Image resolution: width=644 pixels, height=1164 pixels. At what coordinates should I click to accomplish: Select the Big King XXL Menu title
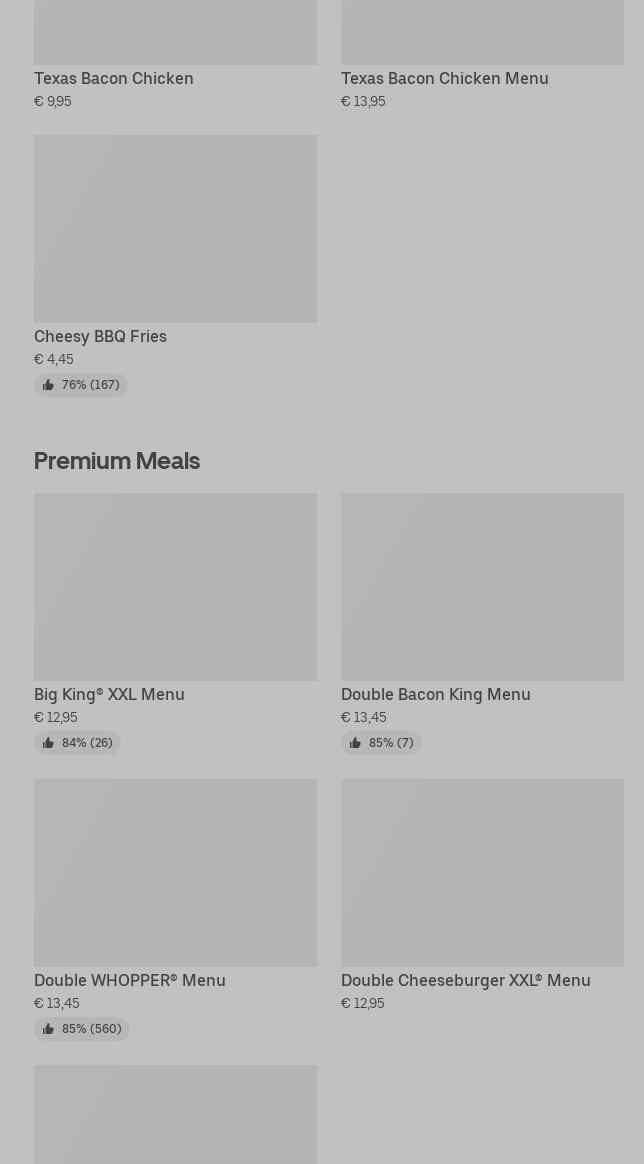tap(109, 695)
